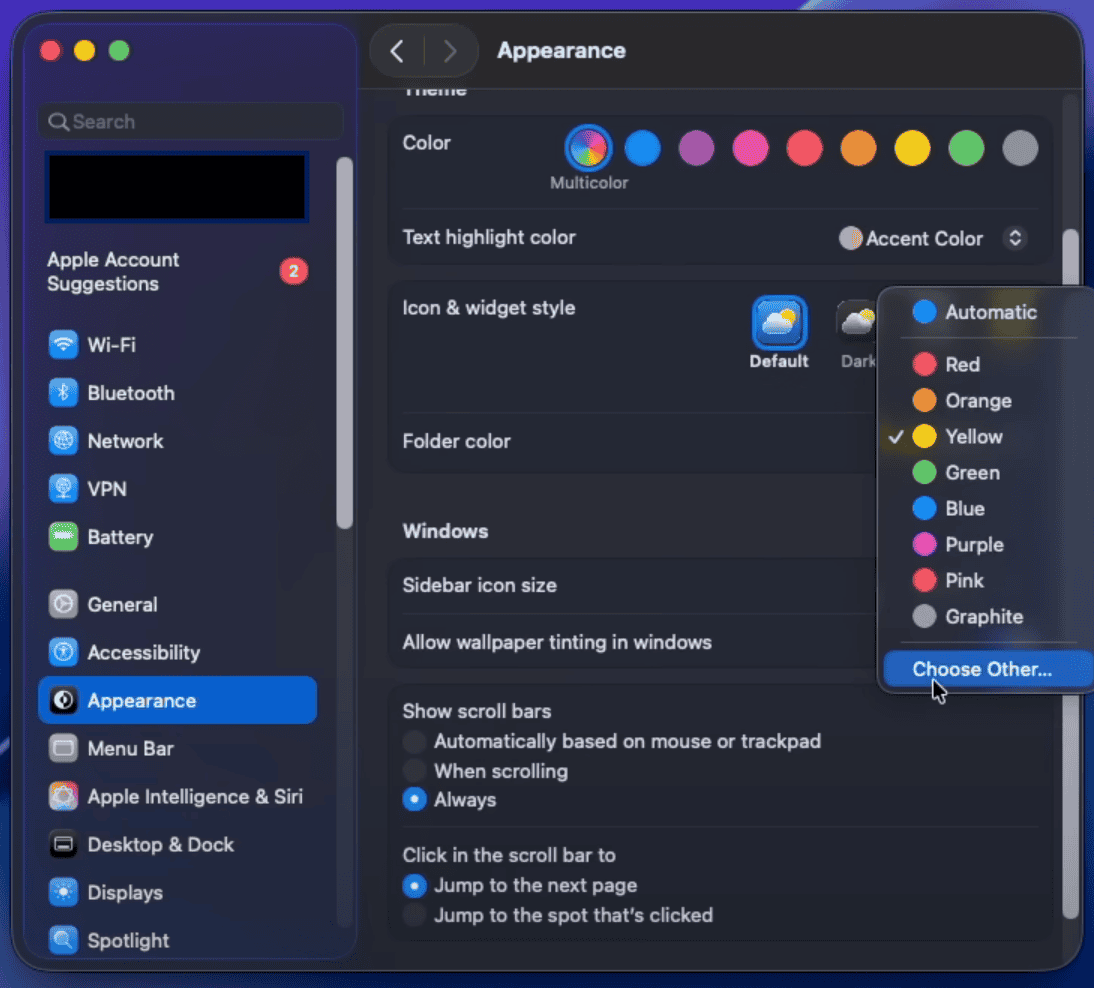Click the Sidebar icon size label
This screenshot has width=1094, height=988.
pyautogui.click(x=479, y=585)
